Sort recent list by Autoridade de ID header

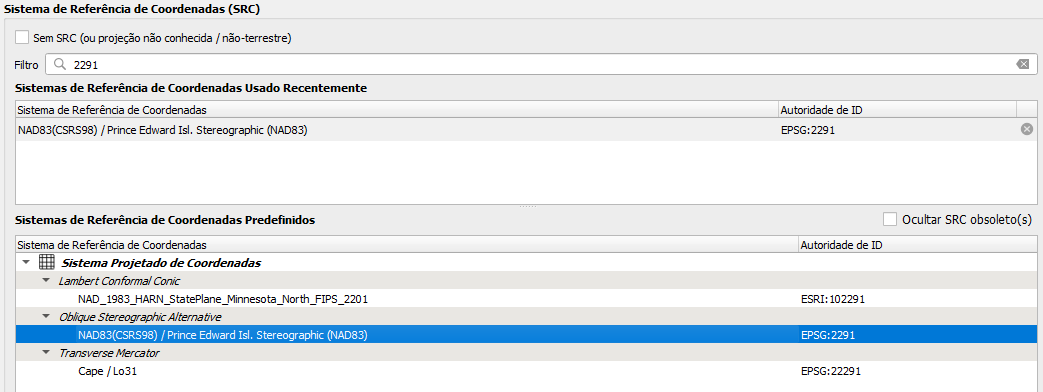point(897,110)
